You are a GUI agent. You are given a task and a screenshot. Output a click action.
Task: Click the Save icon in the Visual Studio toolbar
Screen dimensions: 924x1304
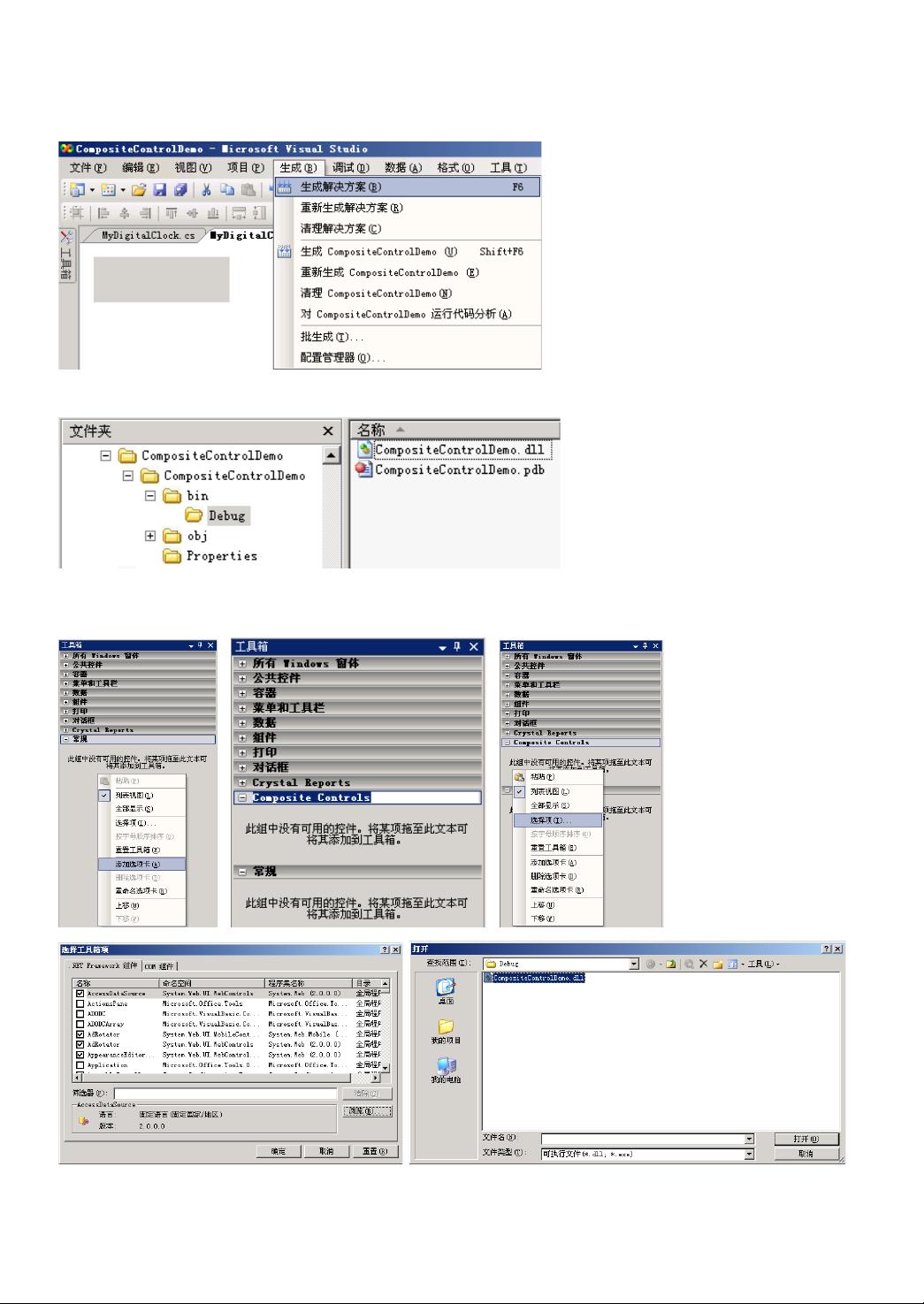point(160,189)
